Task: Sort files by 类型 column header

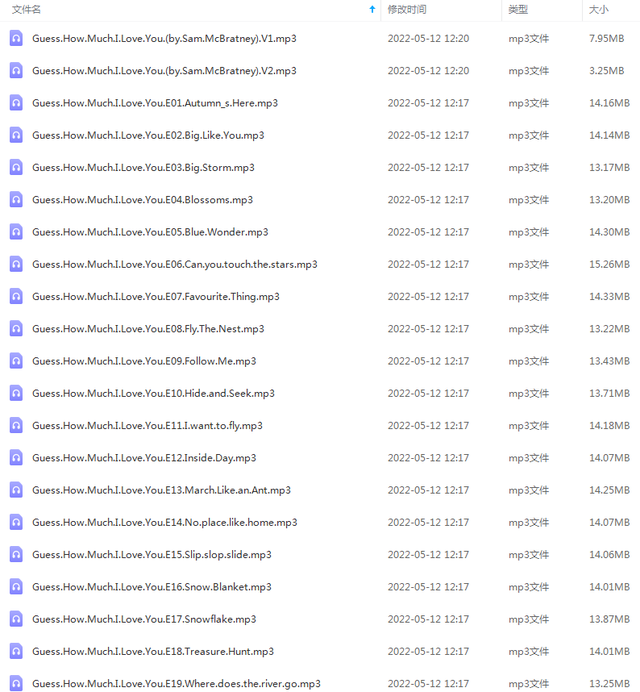Action: coord(518,9)
